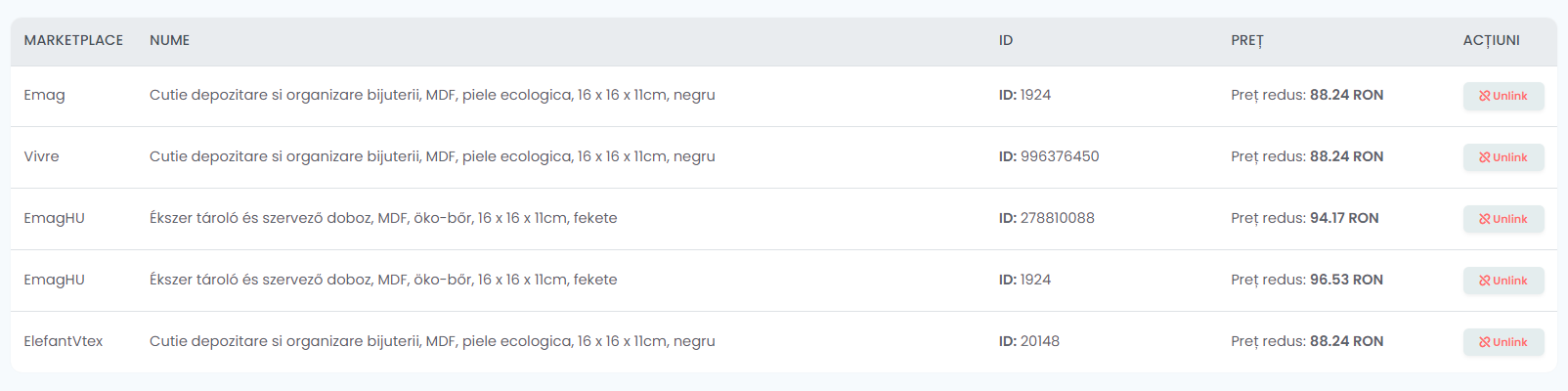Viewport: 1568px width, 391px height.
Task: Click the Emag product name text
Action: (432, 95)
